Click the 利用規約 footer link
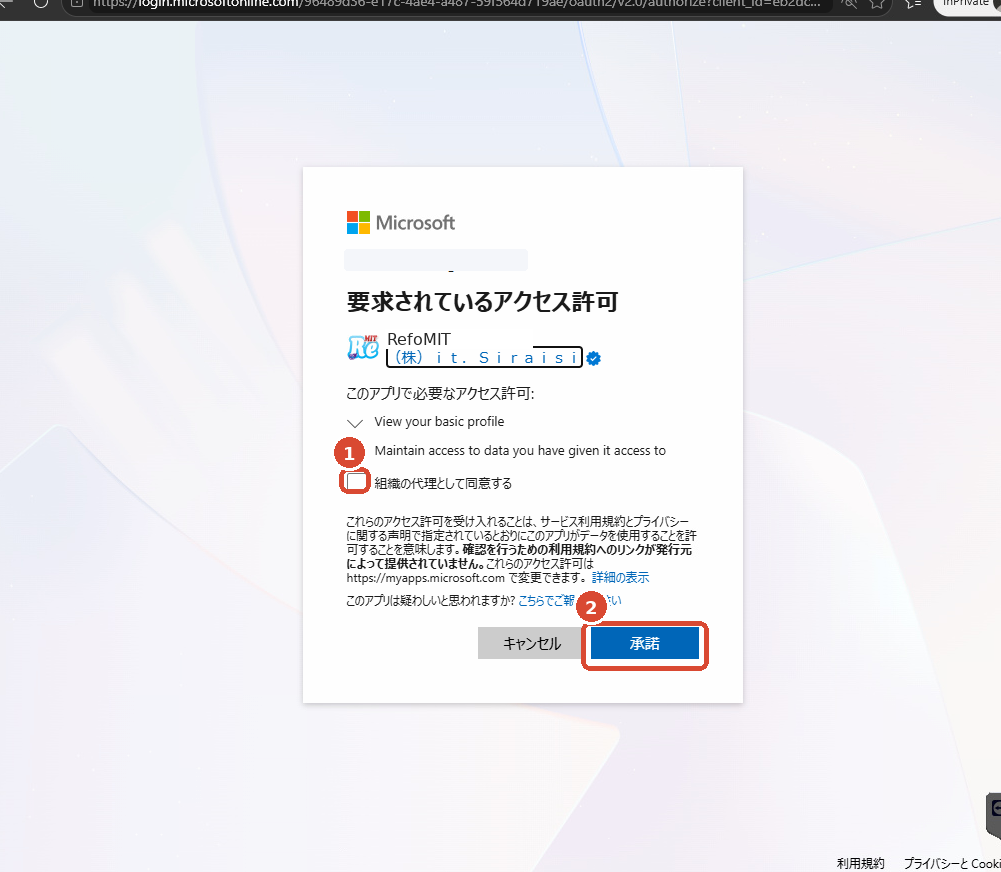Screen dimensions: 1001x872 861,863
